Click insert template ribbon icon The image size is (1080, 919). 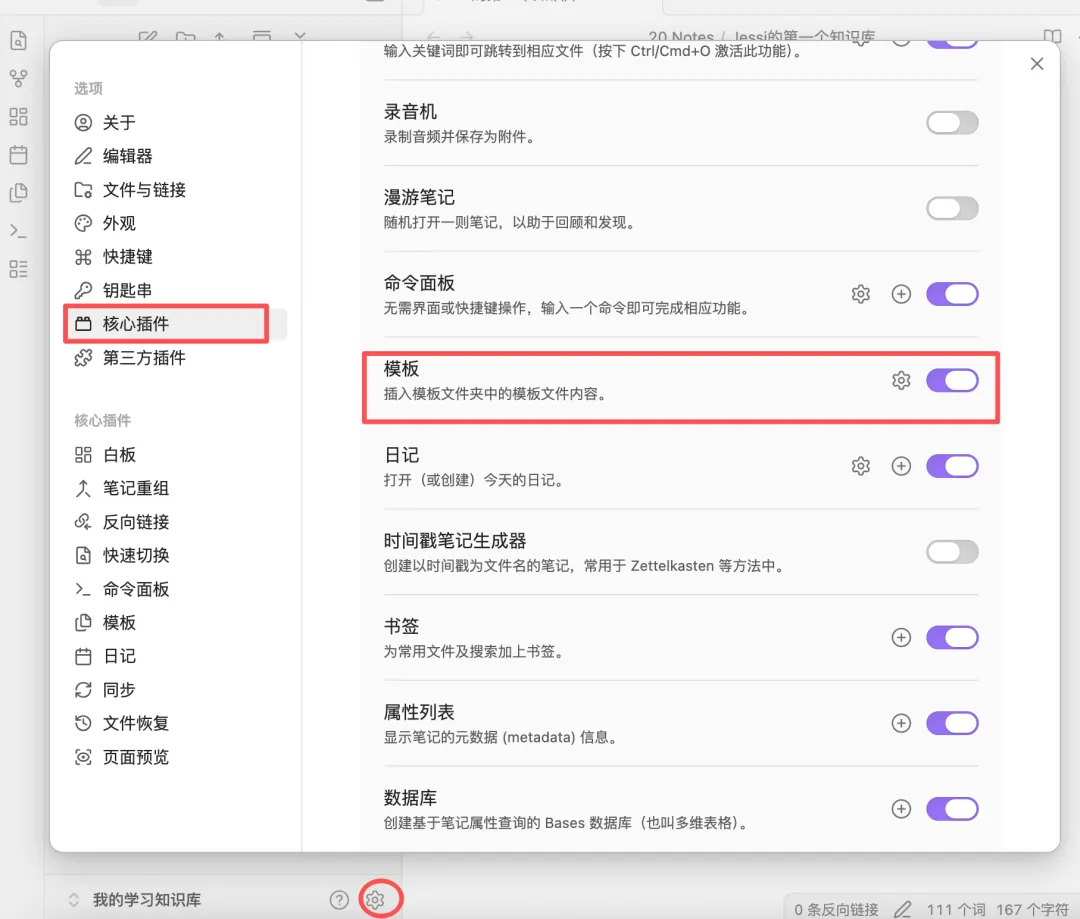(x=19, y=192)
